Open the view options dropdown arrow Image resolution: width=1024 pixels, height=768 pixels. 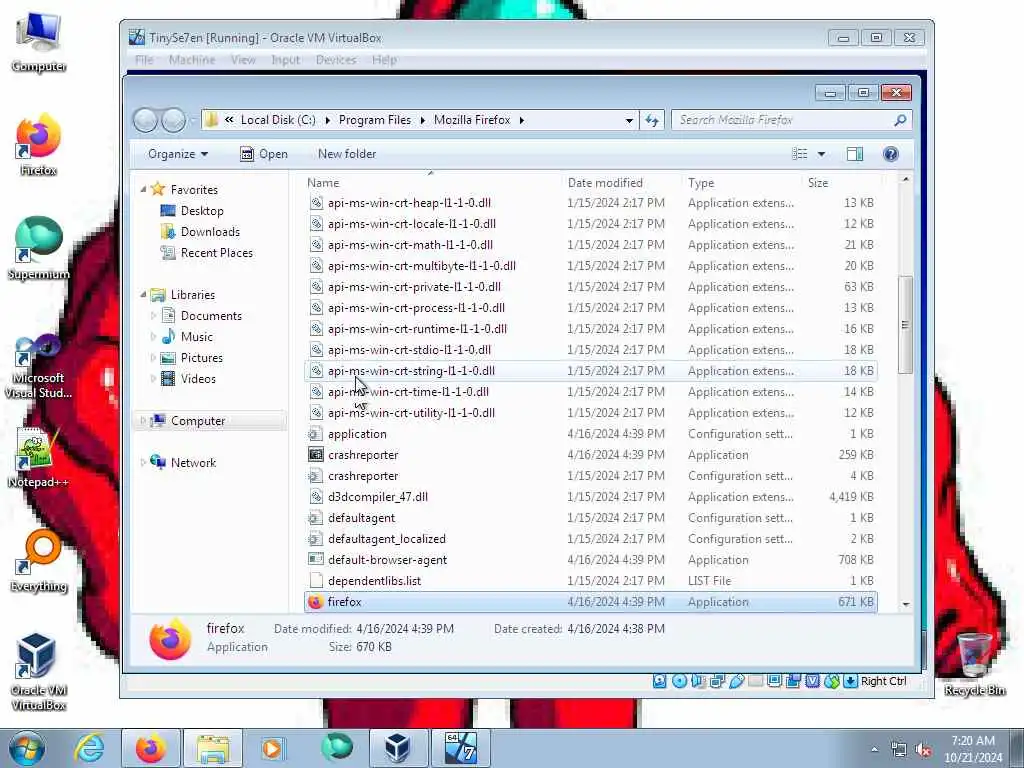[821, 154]
